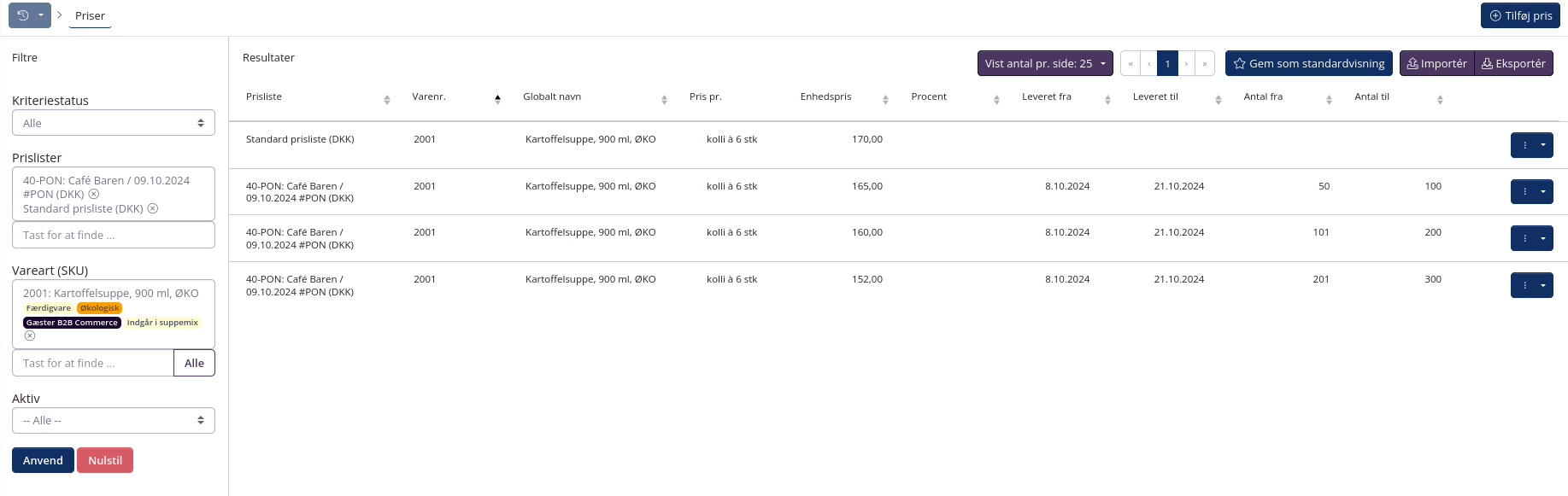Open the Aktiv dropdown
Viewport: 1568px width, 496px height.
[x=114, y=421]
